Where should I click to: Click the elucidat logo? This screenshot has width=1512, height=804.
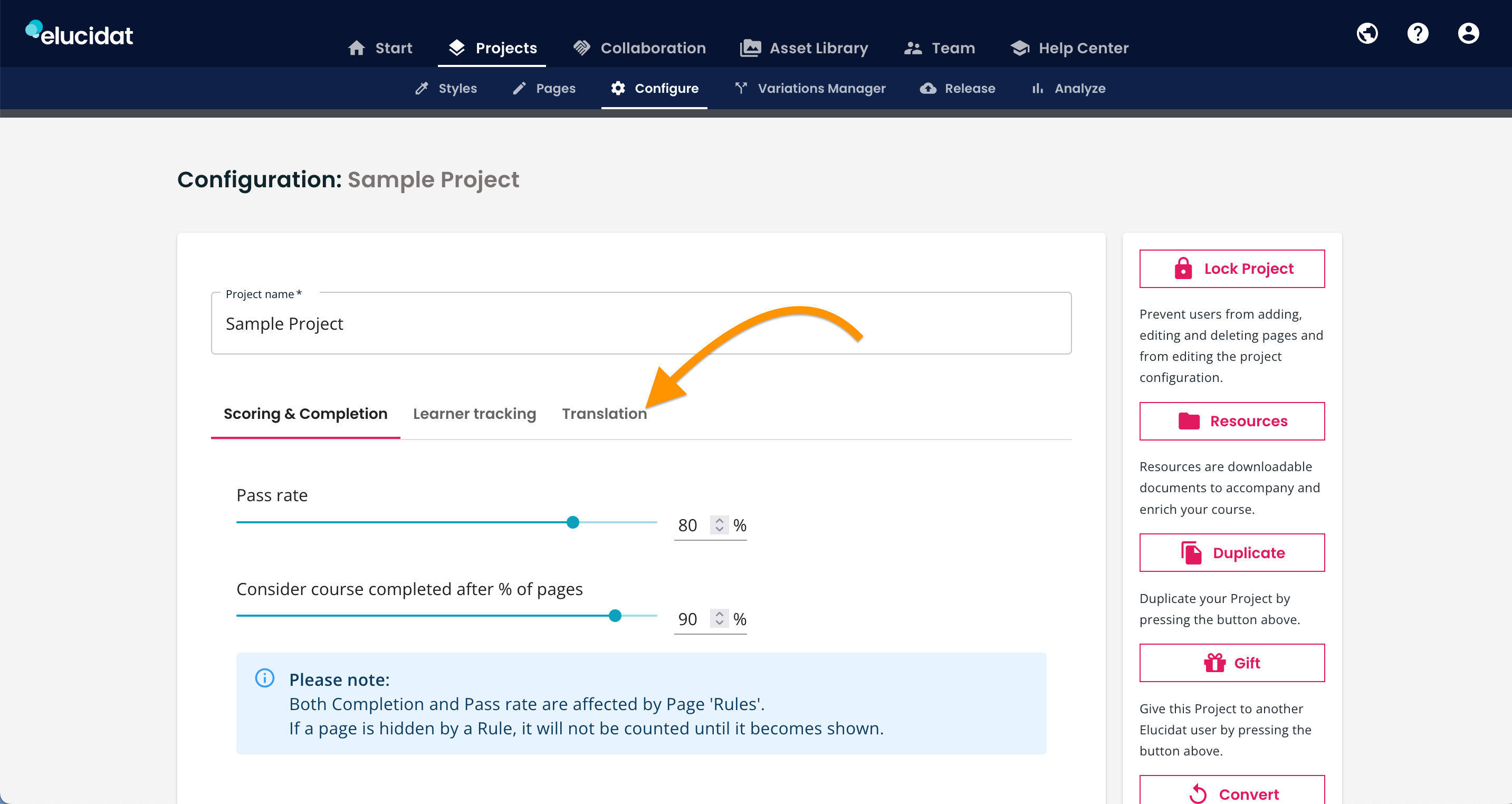pos(79,34)
